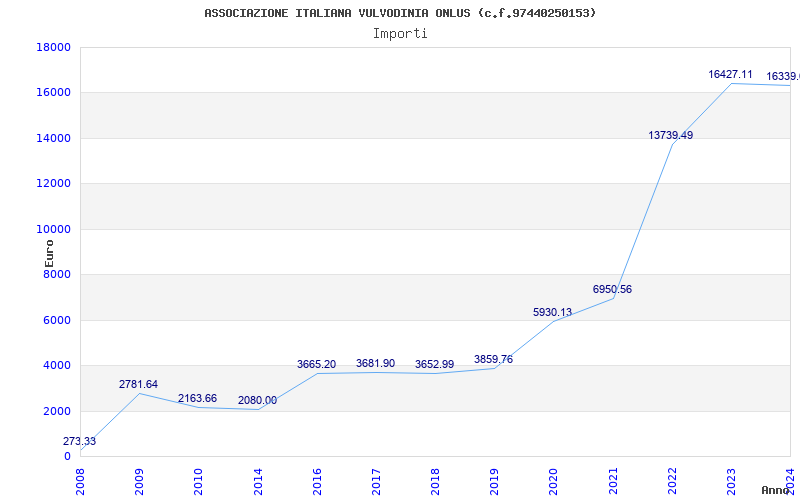Click the 2017 year label
The width and height of the screenshot is (800, 500).
tap(376, 482)
